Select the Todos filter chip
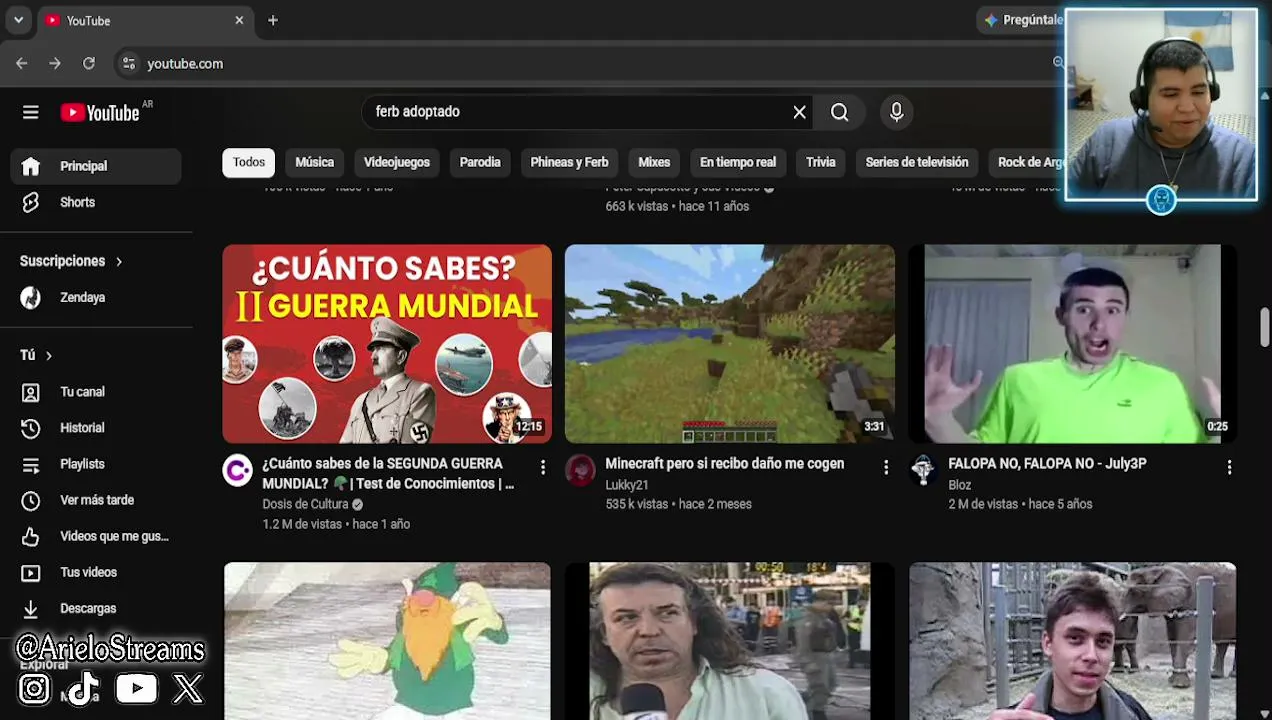Image resolution: width=1272 pixels, height=720 pixels. pyautogui.click(x=249, y=162)
